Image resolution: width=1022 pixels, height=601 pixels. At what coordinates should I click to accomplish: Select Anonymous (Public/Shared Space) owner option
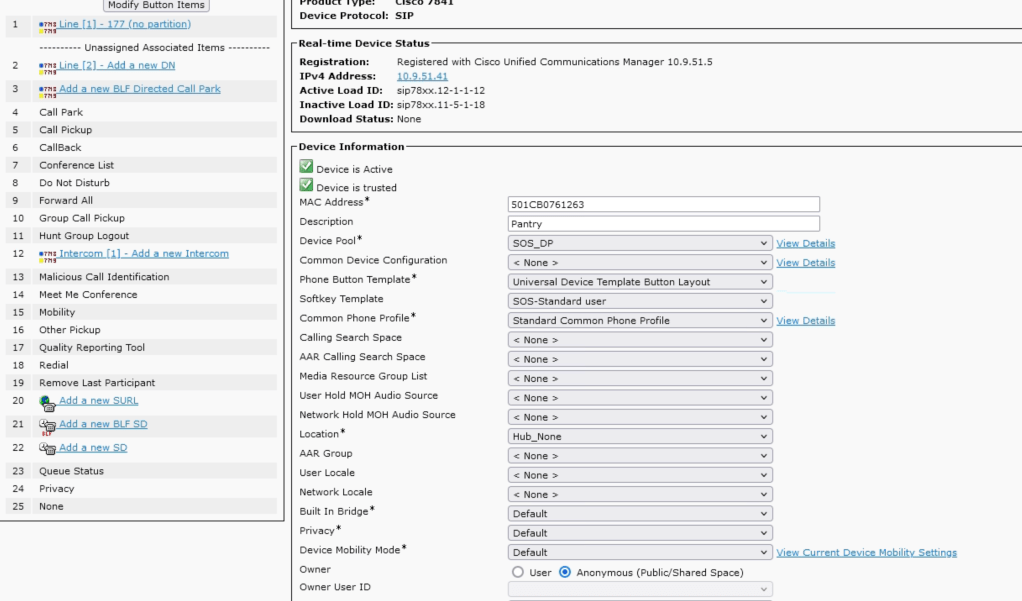click(x=565, y=572)
